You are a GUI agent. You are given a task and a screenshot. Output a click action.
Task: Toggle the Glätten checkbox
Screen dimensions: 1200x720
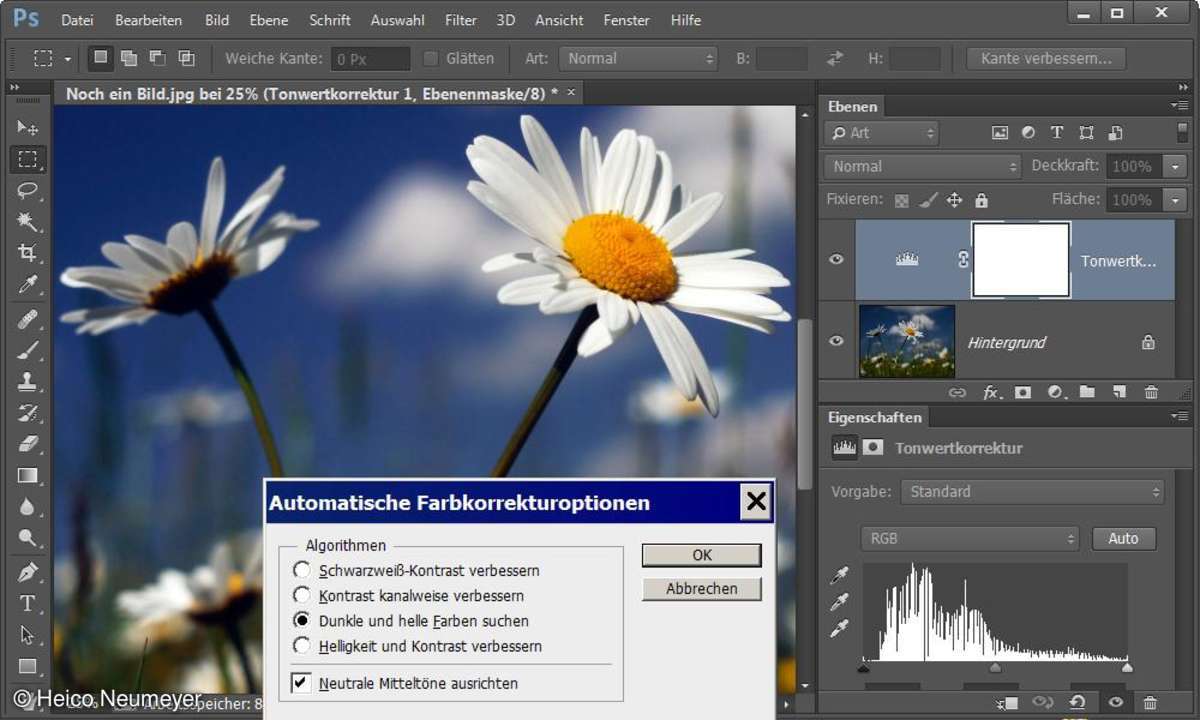pyautogui.click(x=431, y=58)
